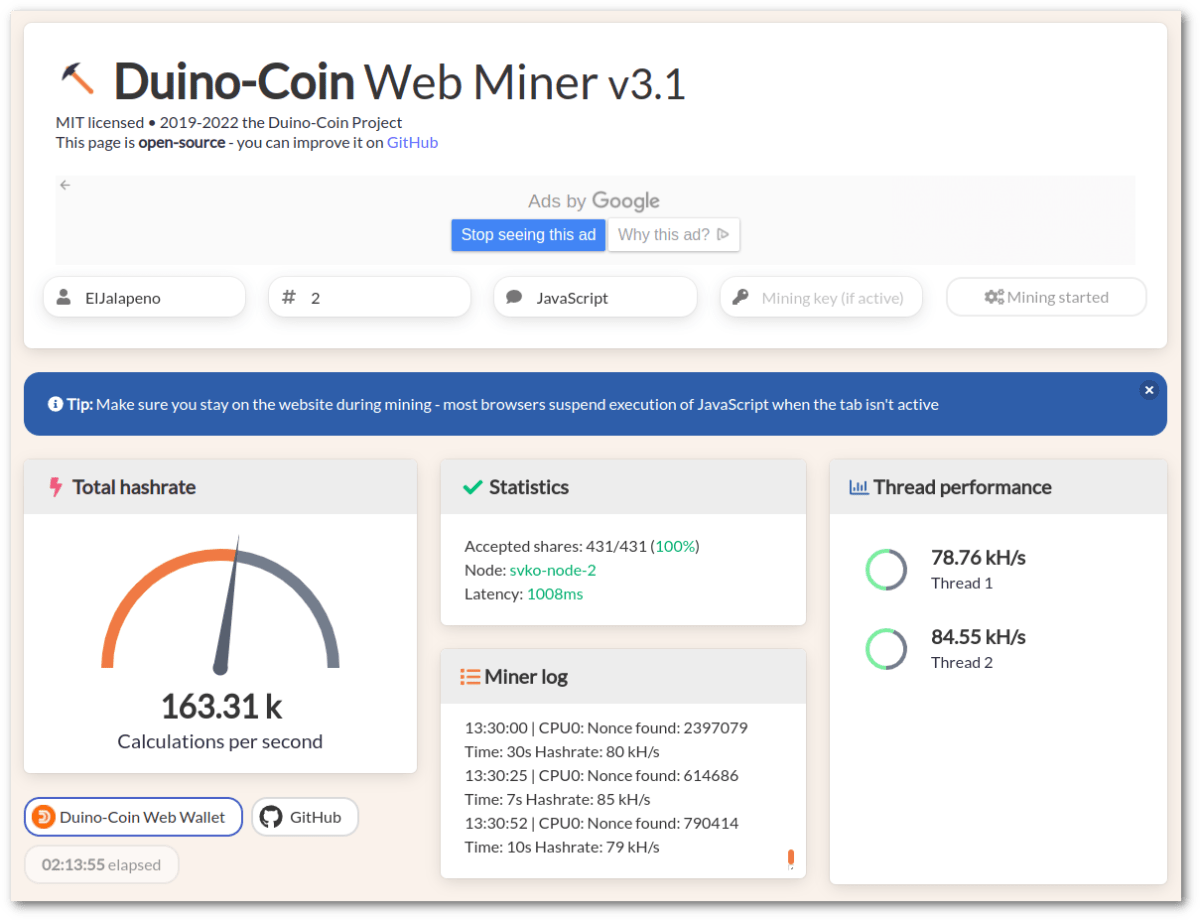Click the GitHub octocat icon
The image size is (1200, 920).
271,817
